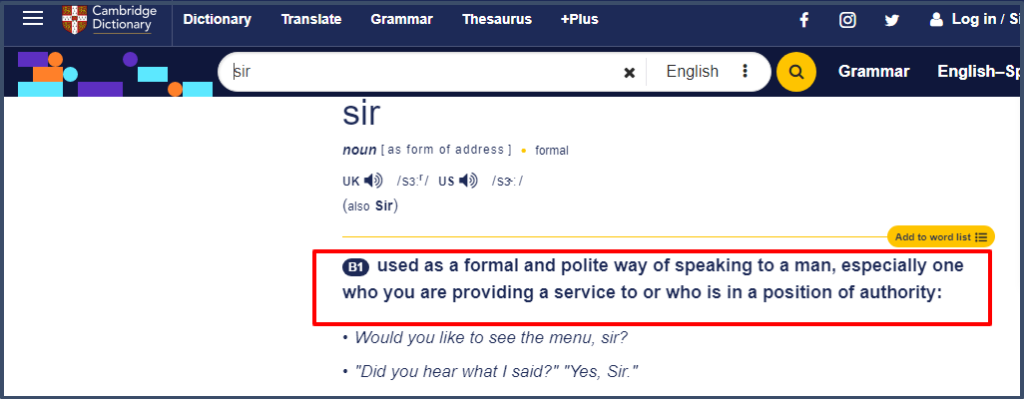Image resolution: width=1024 pixels, height=399 pixels.
Task: Open the +Plus menu item
Action: [579, 20]
